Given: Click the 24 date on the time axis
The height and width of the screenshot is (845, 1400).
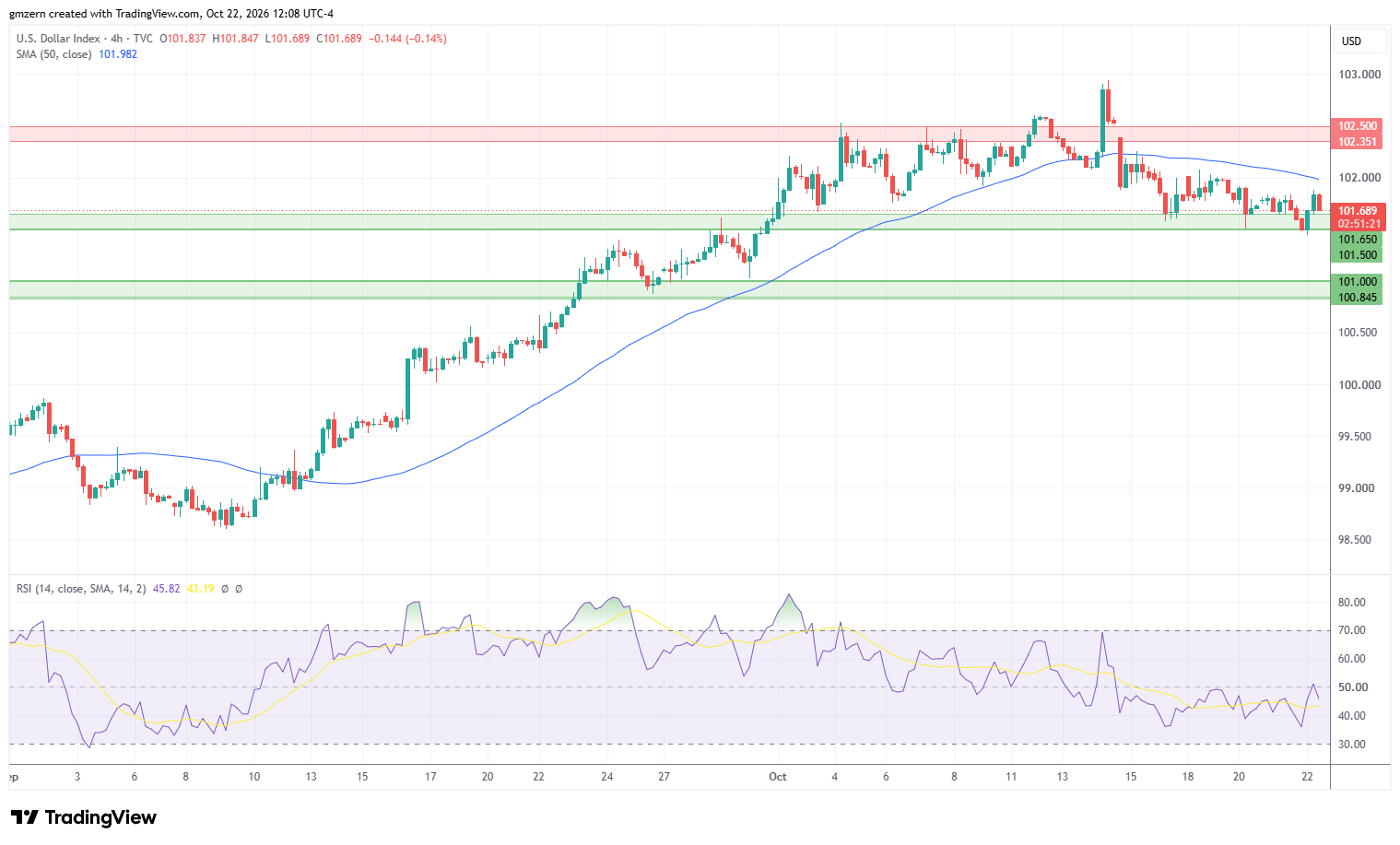Looking at the screenshot, I should click(x=607, y=777).
